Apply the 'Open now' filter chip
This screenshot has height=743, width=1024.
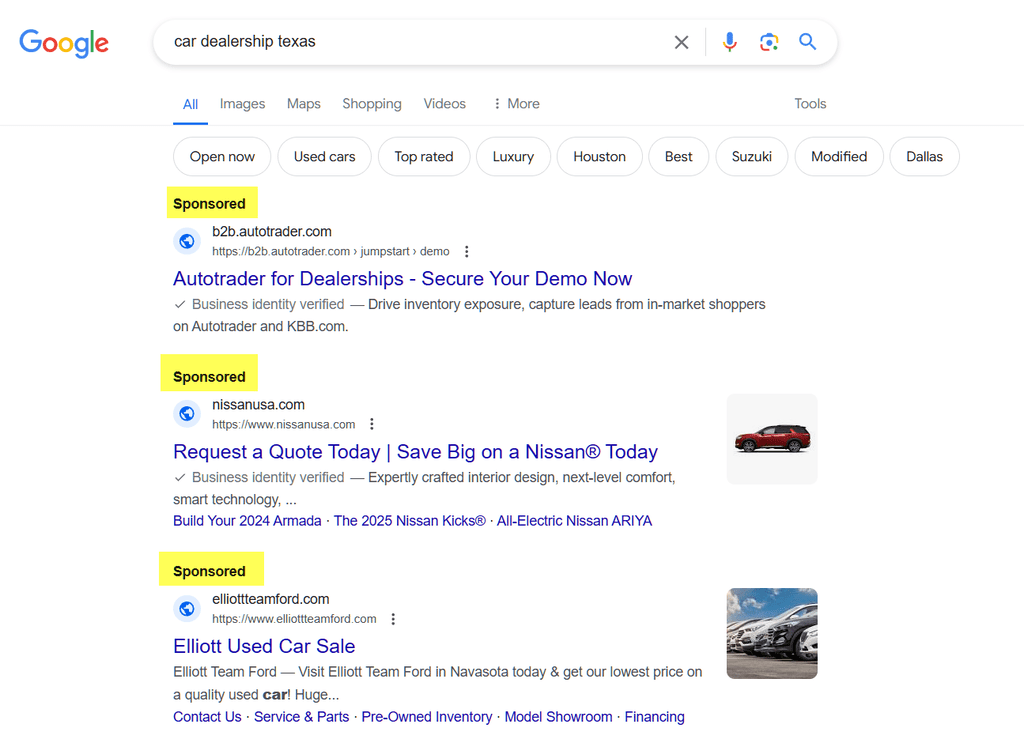(x=222, y=157)
